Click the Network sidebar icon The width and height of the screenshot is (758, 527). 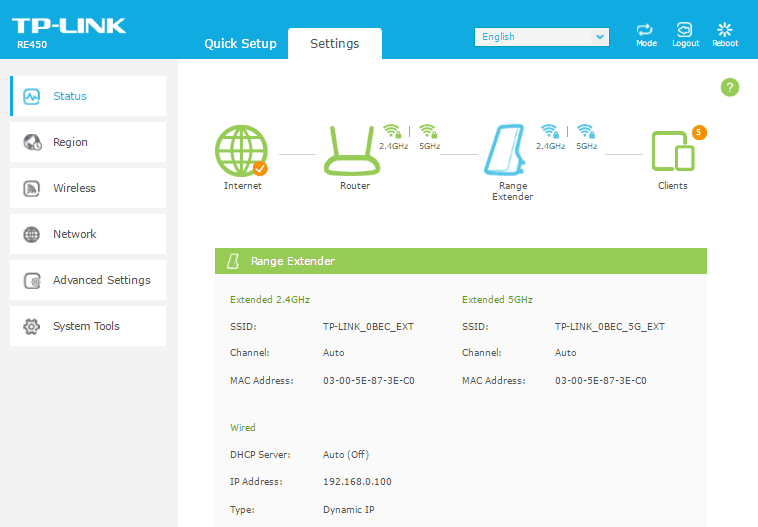point(32,234)
